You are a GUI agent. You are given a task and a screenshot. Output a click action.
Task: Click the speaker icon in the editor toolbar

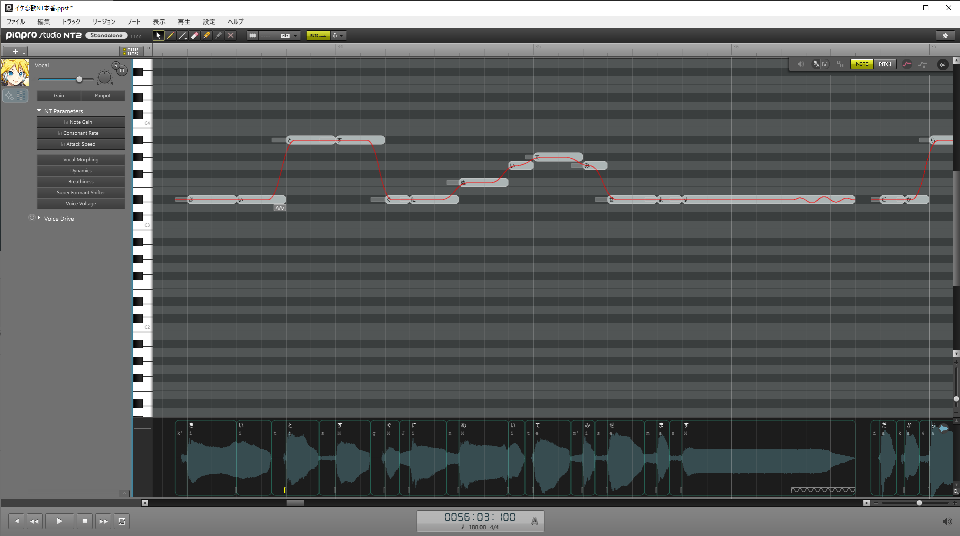tap(800, 64)
